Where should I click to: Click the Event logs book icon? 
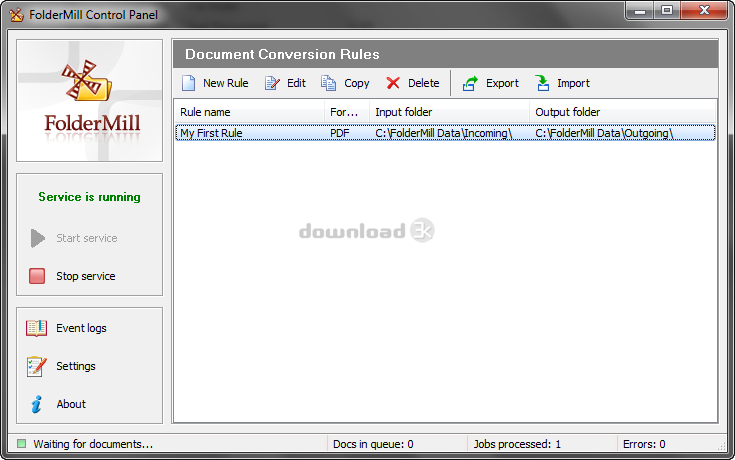pos(36,328)
